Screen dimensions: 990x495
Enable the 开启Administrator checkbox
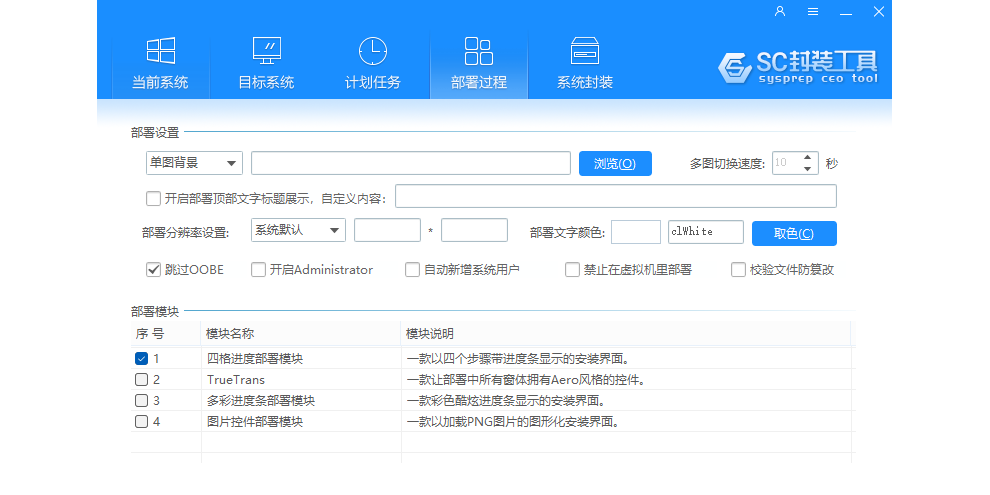[x=258, y=269]
